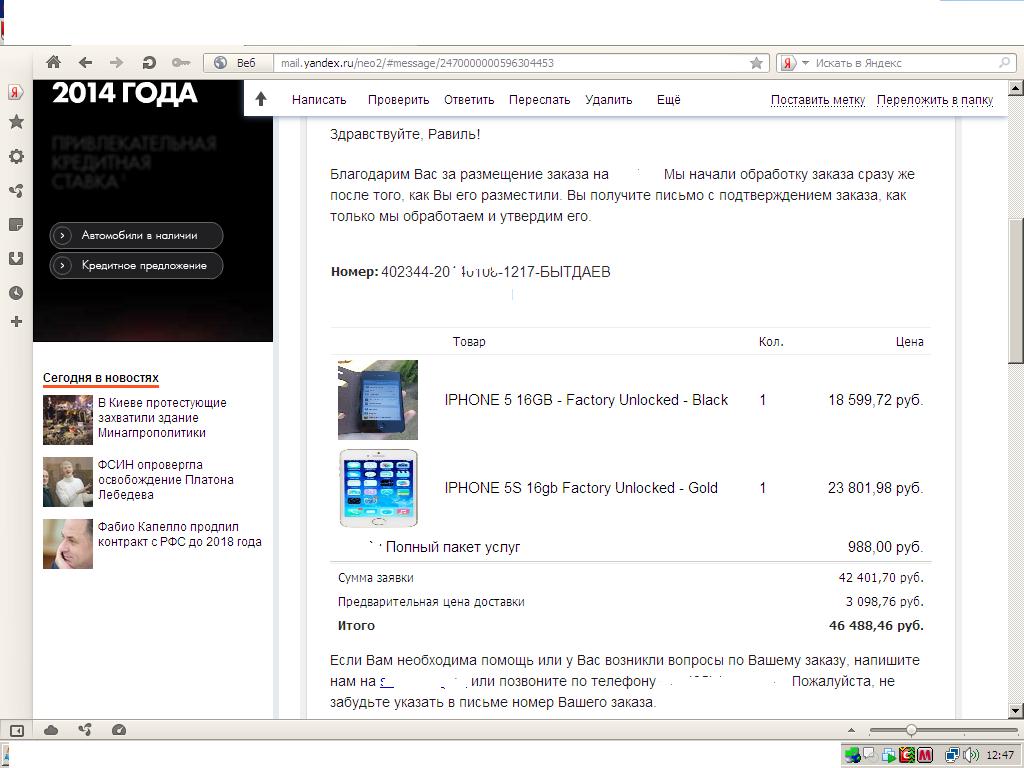Screen dimensions: 1024x768
Task: Click the address bar URL
Action: coord(417,63)
